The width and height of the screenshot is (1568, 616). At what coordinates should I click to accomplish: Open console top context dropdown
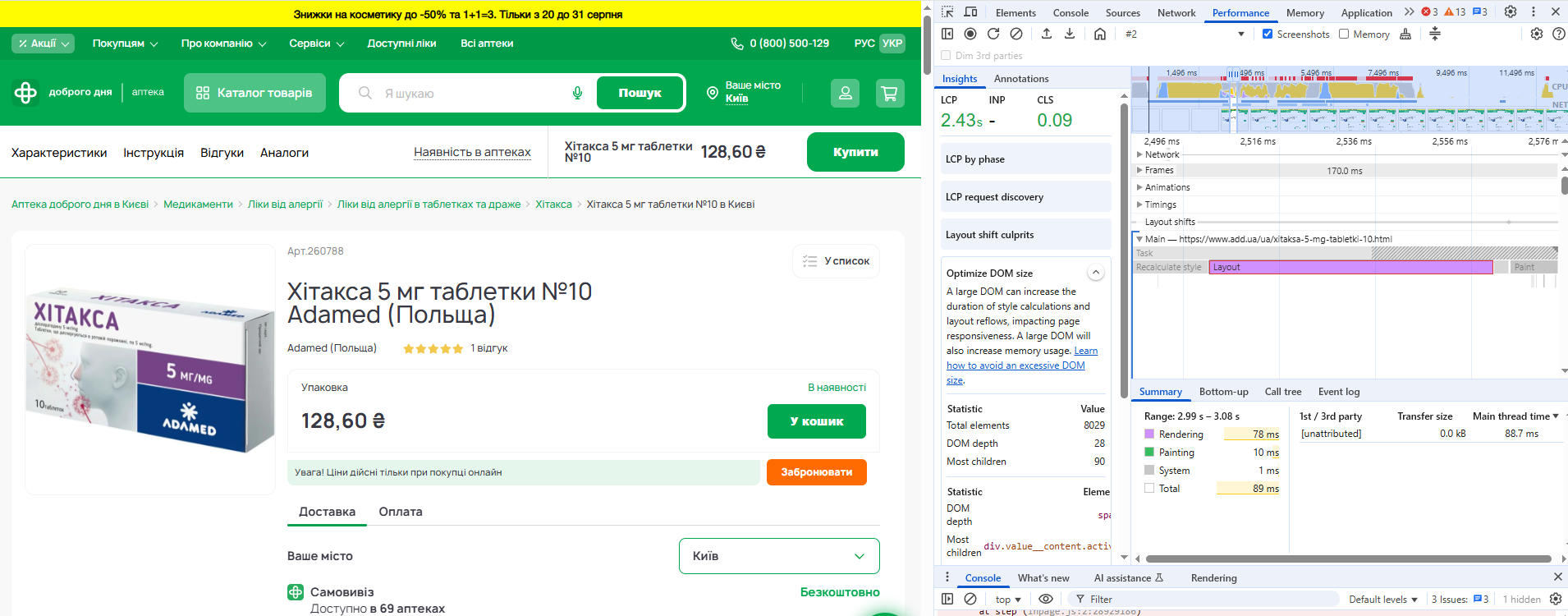pos(1008,599)
